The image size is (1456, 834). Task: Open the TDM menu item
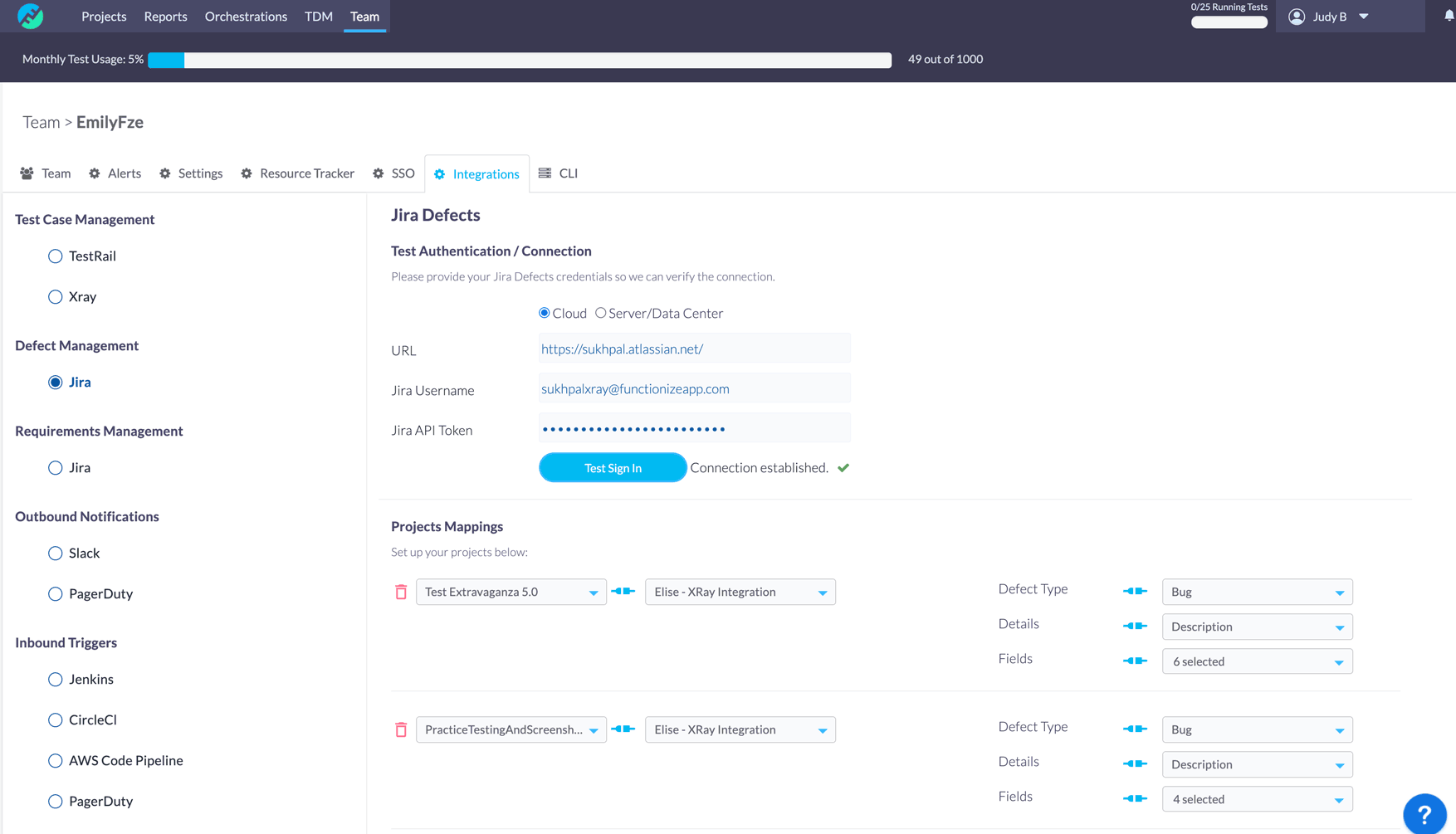319,17
